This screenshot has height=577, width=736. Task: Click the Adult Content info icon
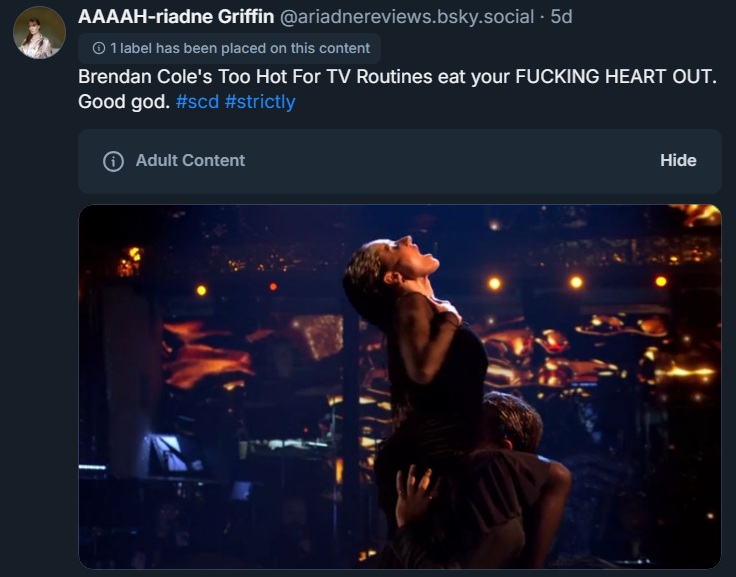[x=113, y=161]
